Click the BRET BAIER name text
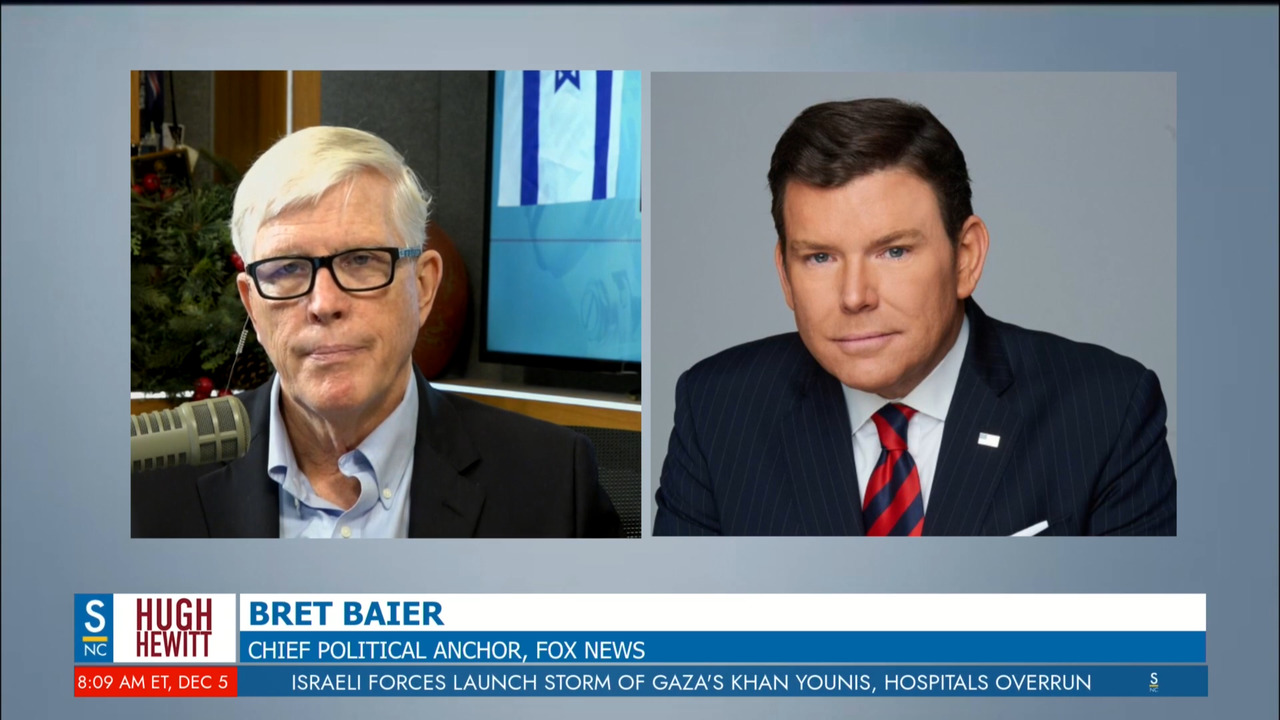1280x720 pixels. click(346, 613)
